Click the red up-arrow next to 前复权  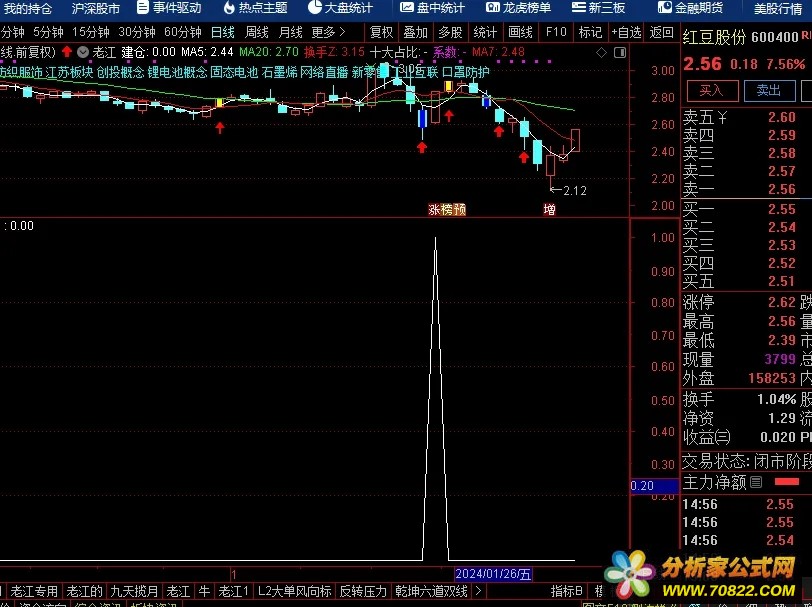tap(67, 52)
